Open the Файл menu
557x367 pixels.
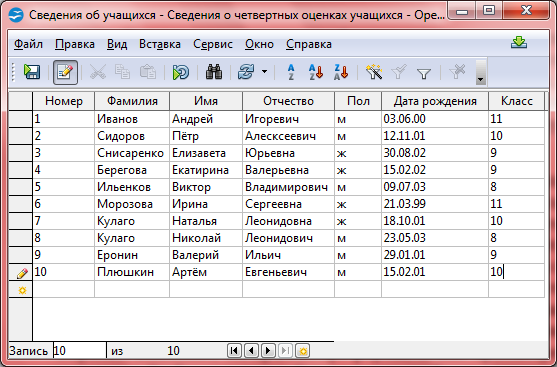[x=28, y=44]
